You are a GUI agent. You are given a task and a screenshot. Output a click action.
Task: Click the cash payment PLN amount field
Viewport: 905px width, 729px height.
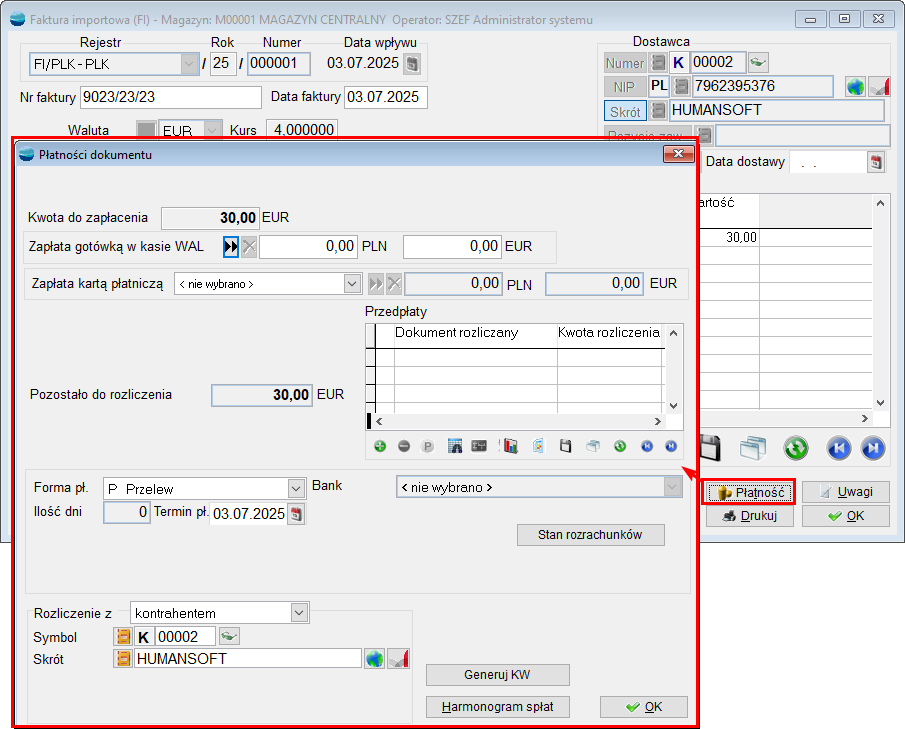coord(308,246)
